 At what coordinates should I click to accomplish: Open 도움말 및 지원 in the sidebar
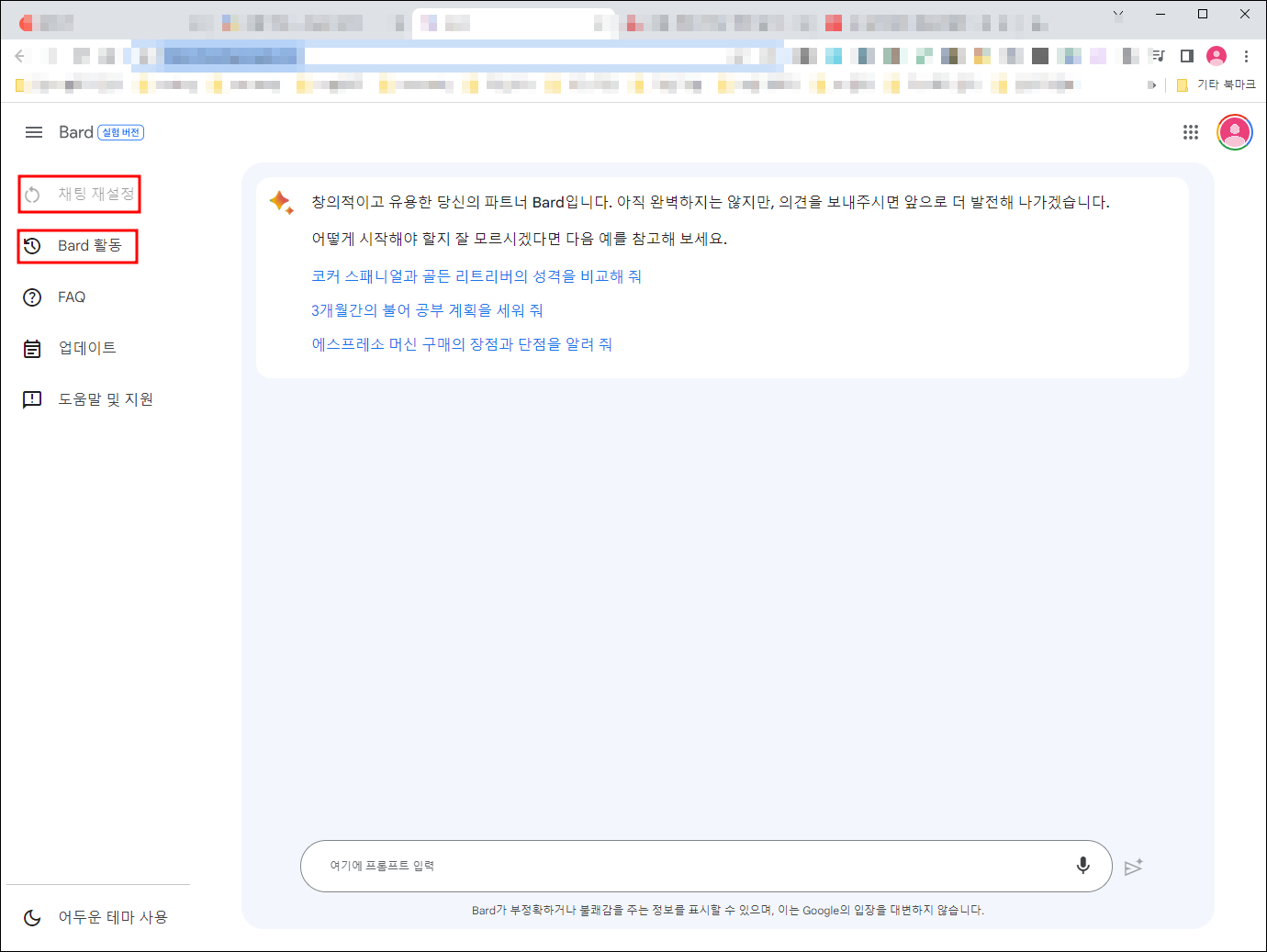point(88,399)
